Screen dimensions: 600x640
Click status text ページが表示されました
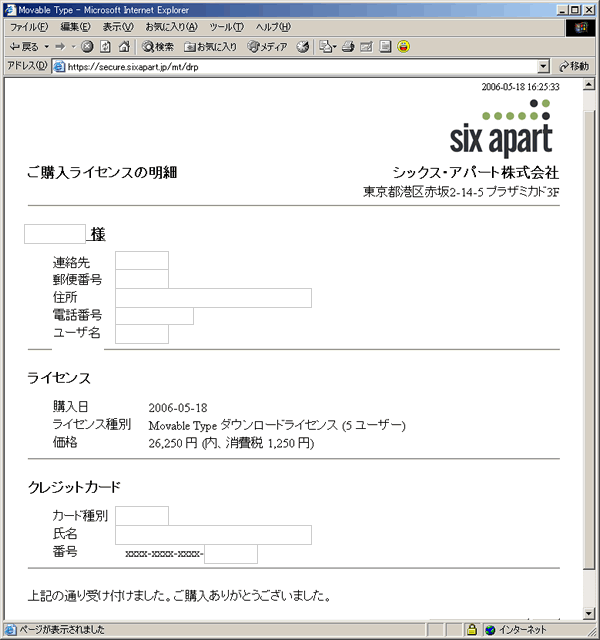[62, 630]
